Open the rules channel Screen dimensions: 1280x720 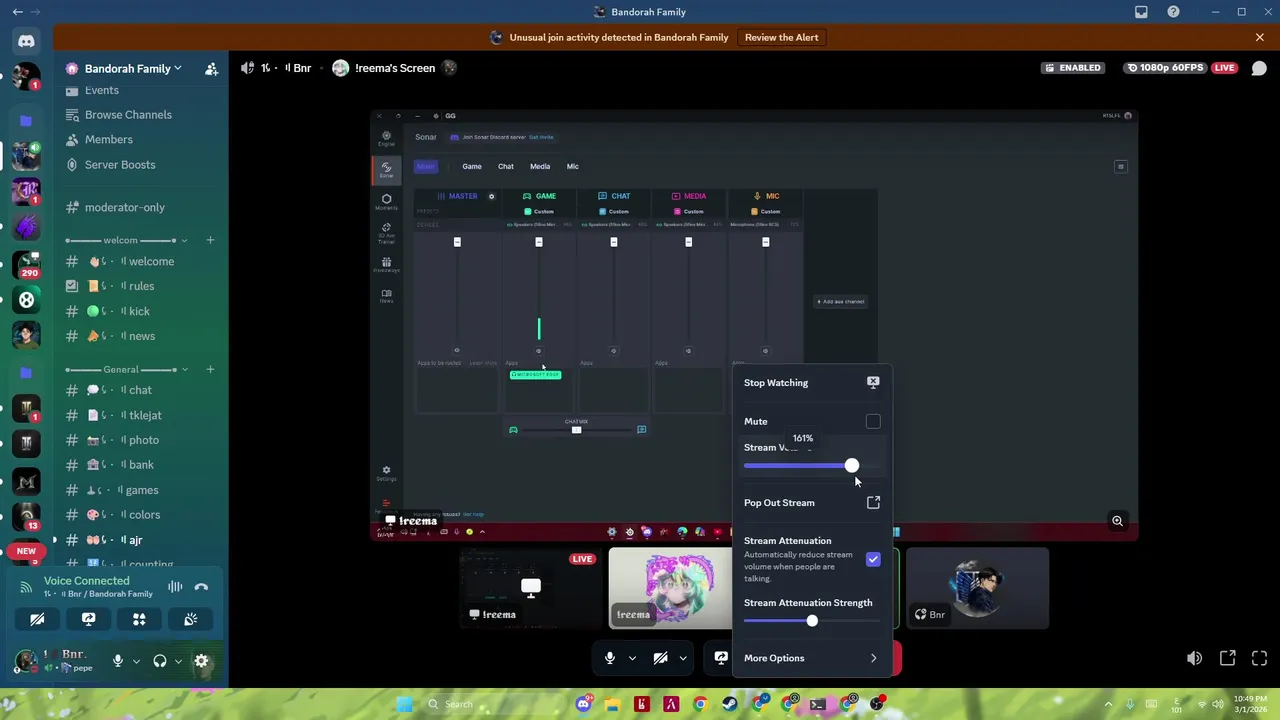tap(140, 286)
